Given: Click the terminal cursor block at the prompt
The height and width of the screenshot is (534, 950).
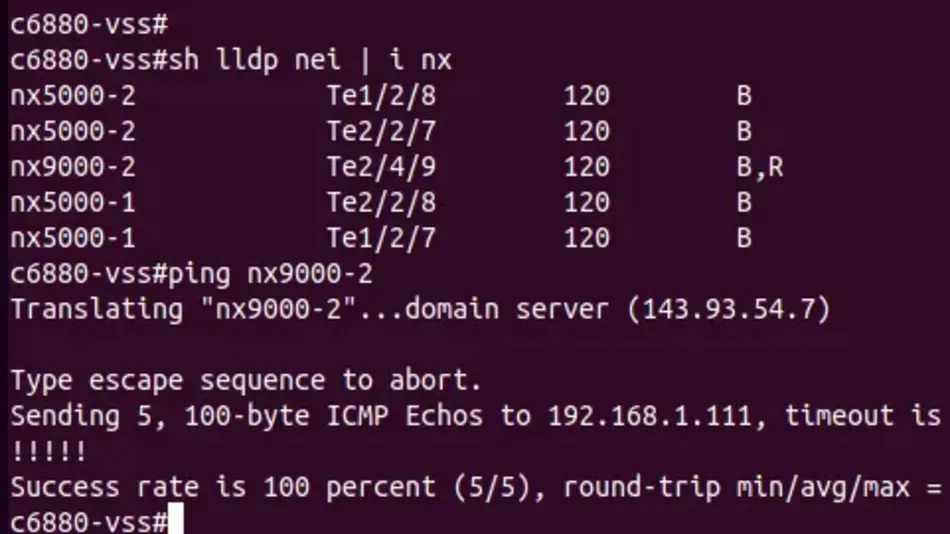Looking at the screenshot, I should tap(175, 522).
